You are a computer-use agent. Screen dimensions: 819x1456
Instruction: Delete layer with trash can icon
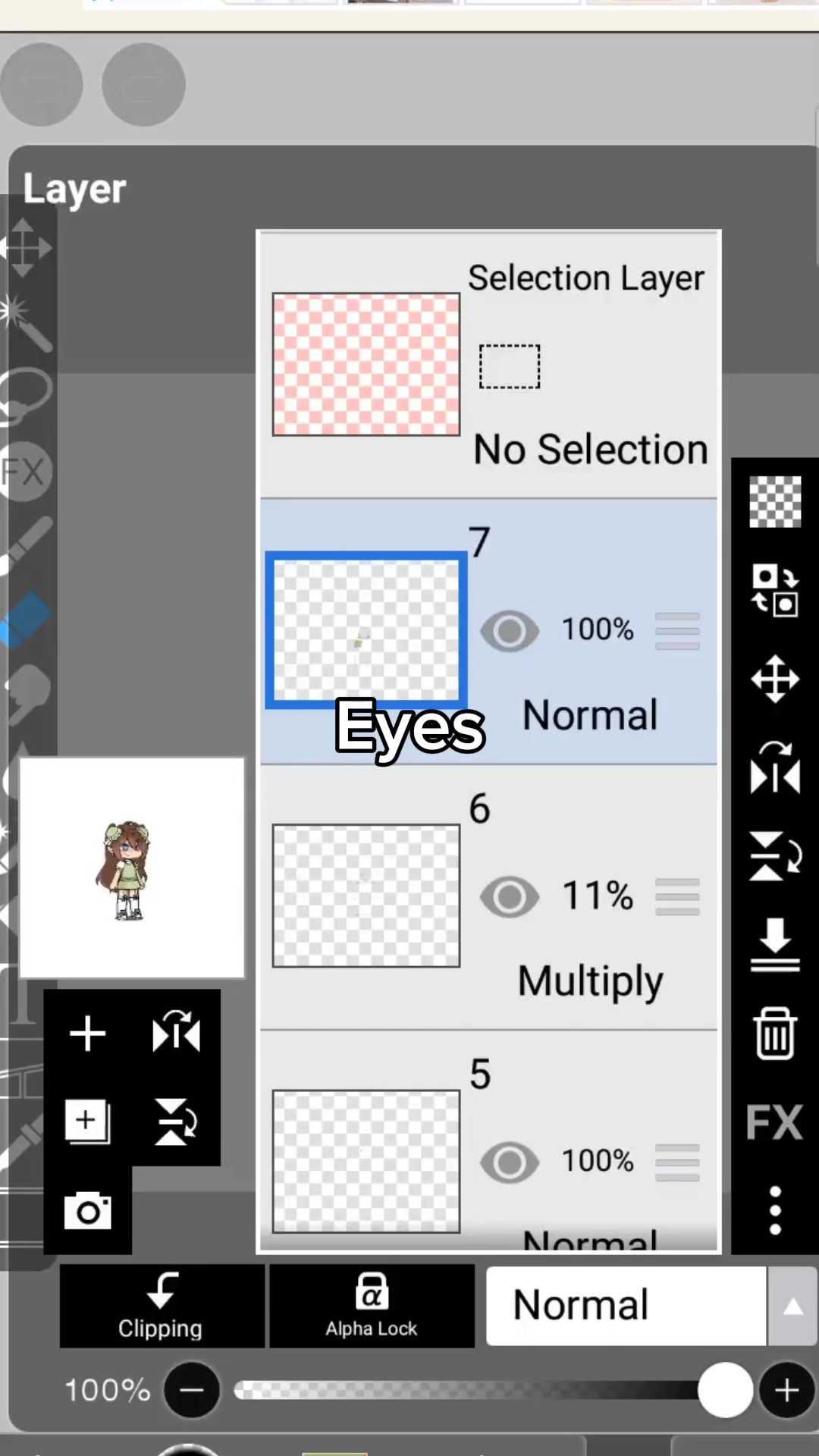[775, 1033]
